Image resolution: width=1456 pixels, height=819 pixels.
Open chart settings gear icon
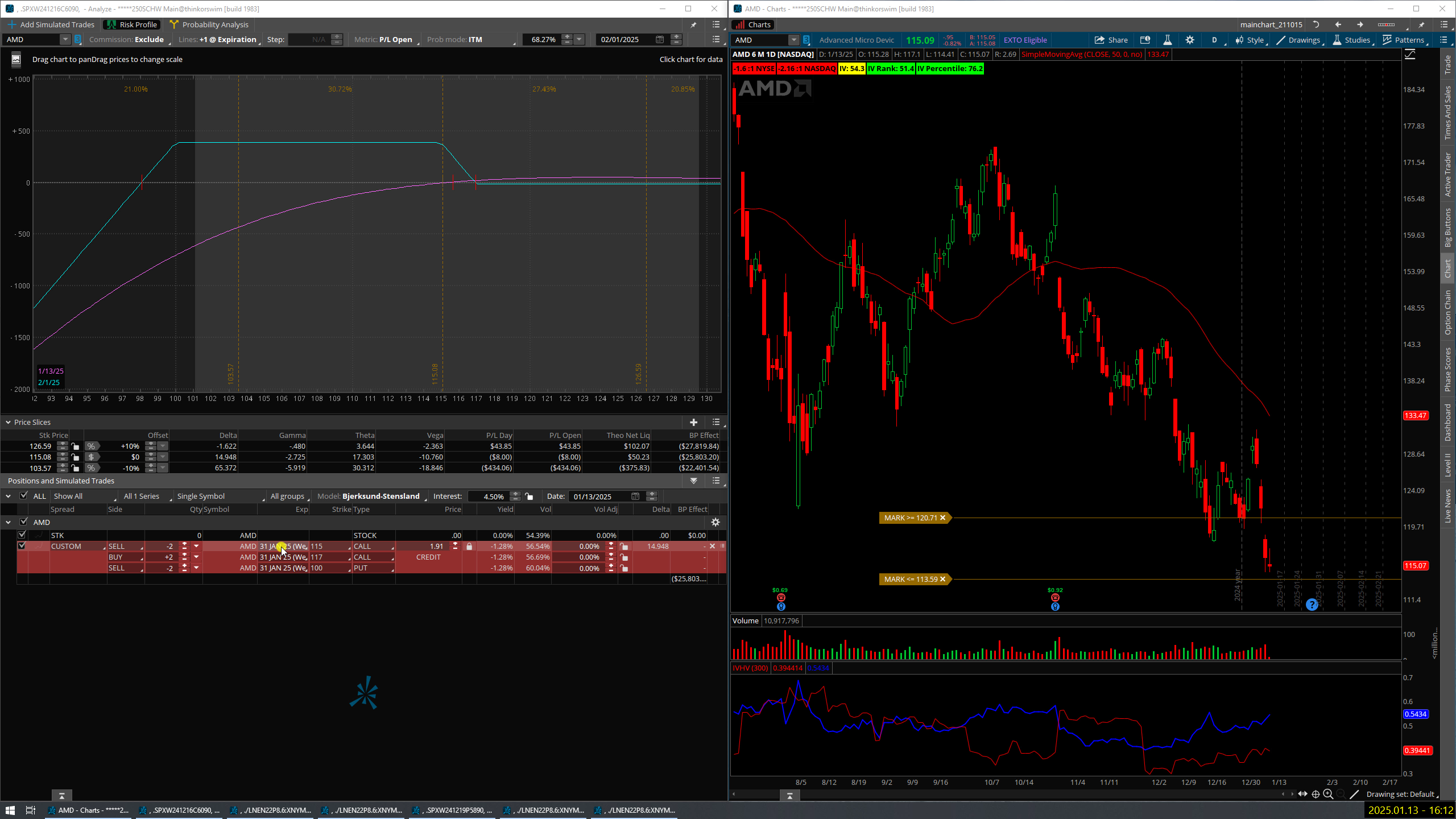(x=1190, y=40)
